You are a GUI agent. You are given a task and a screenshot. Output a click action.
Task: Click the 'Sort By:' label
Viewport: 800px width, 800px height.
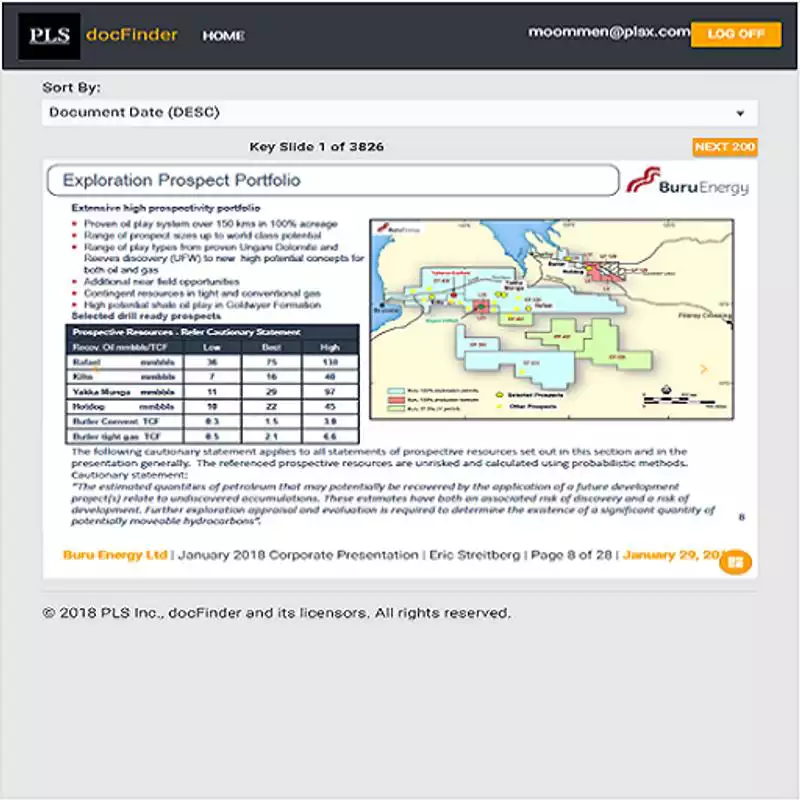(71, 88)
